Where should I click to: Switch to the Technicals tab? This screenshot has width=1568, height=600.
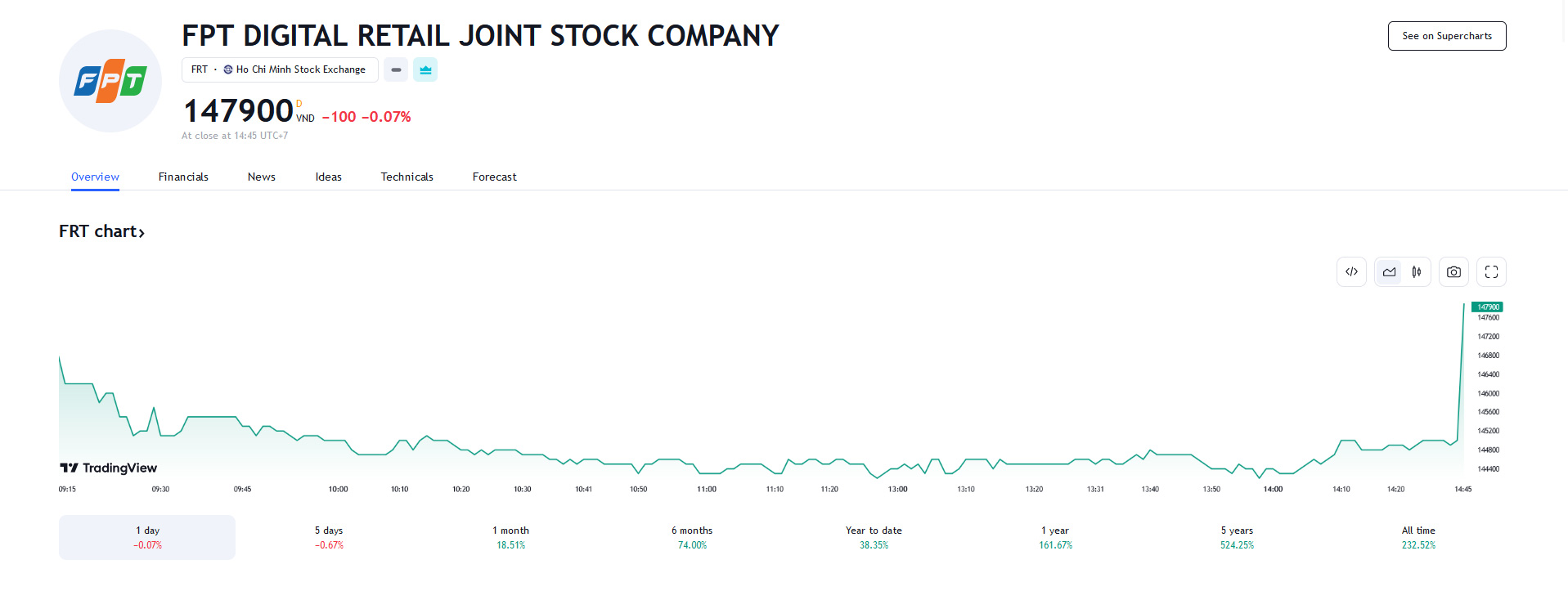coord(407,177)
